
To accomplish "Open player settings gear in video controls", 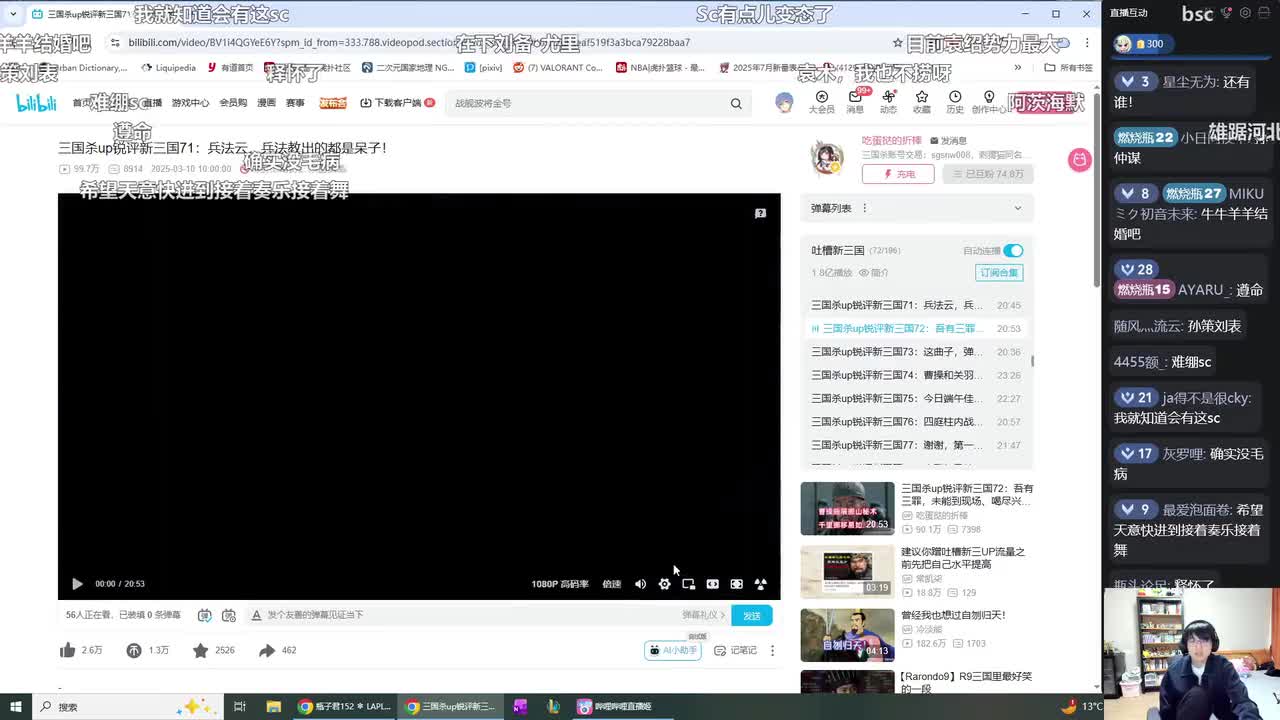I will [x=664, y=584].
